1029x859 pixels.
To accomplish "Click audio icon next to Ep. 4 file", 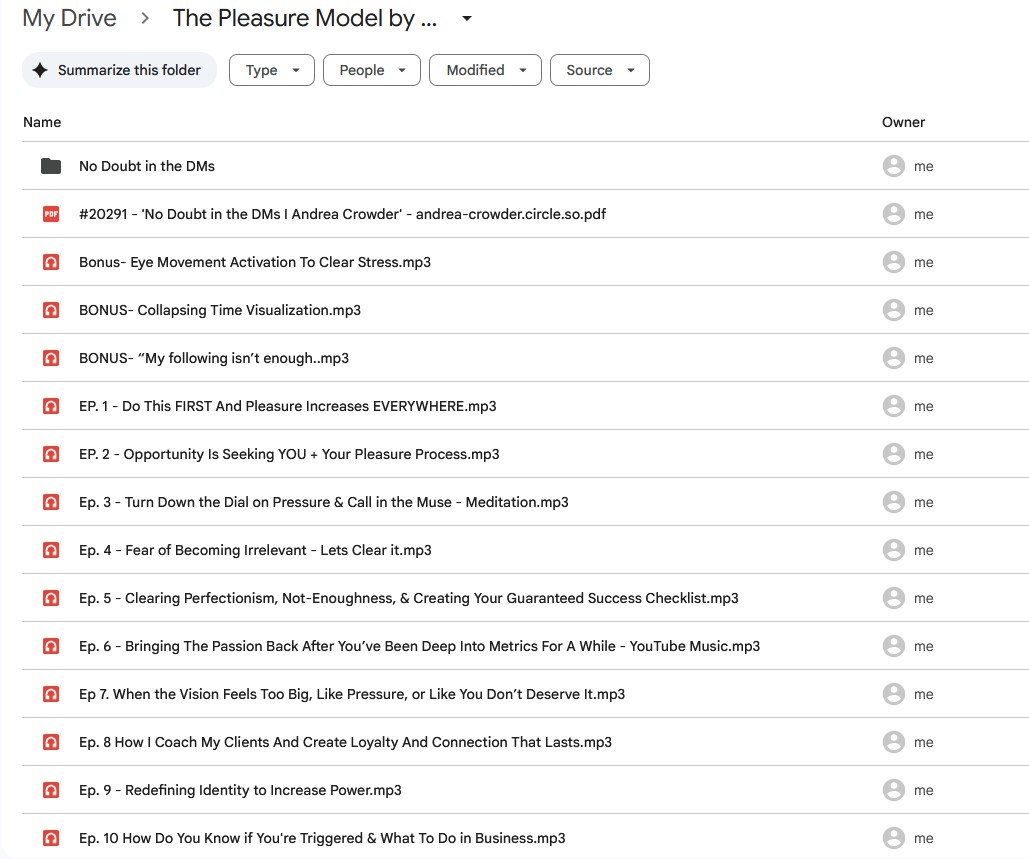I will (51, 550).
